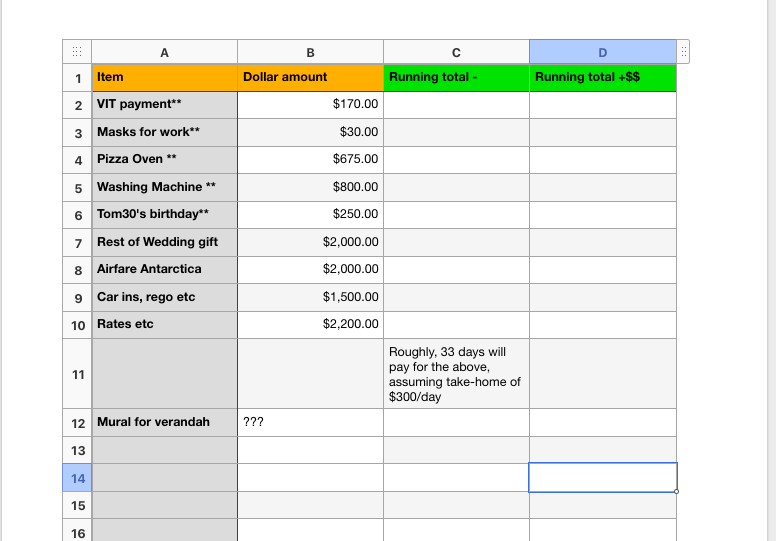Select the 'Masks for work**' cell
The width and height of the screenshot is (776, 541).
coord(164,132)
